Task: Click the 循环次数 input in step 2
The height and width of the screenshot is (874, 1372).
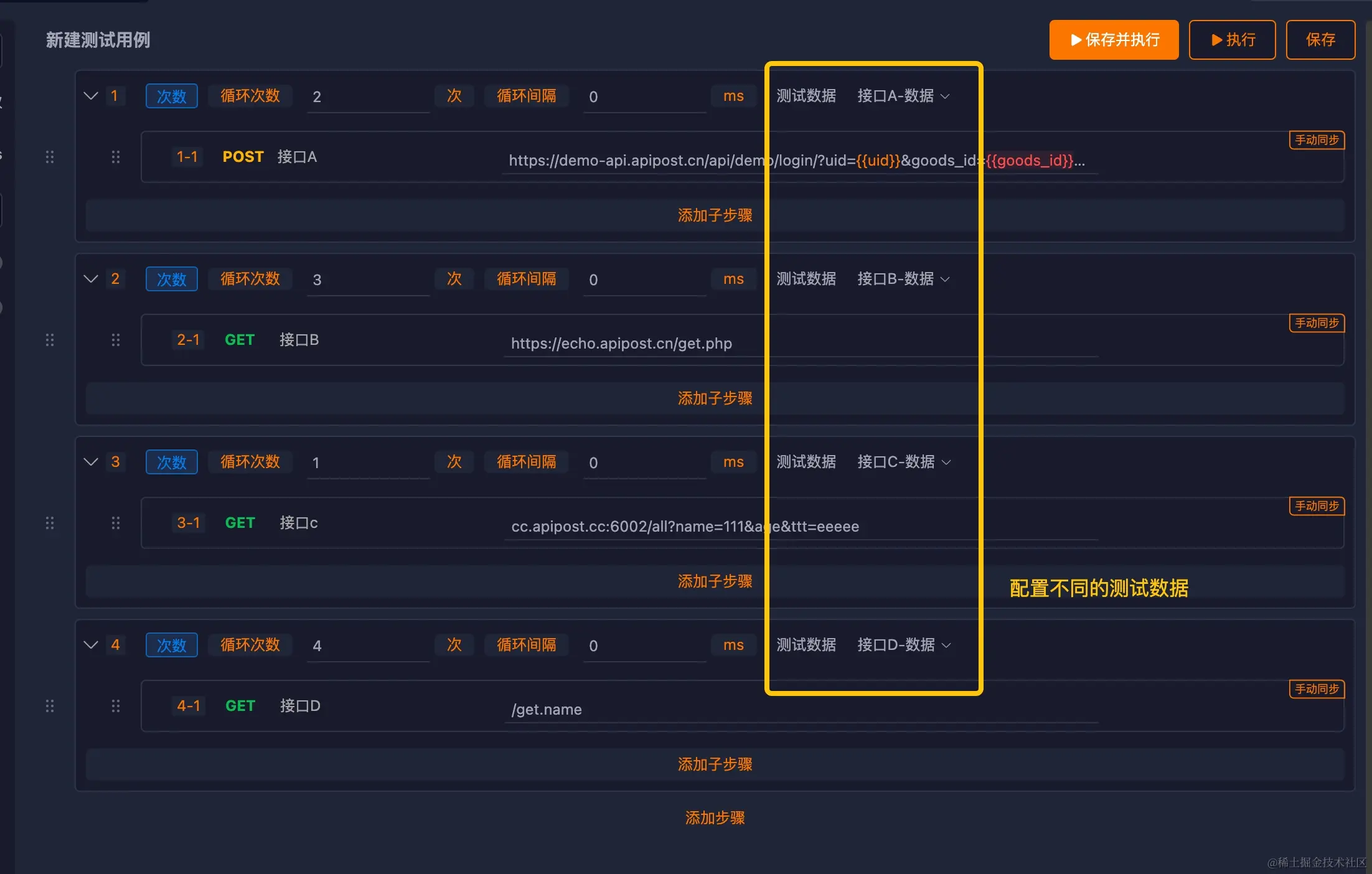Action: [367, 280]
